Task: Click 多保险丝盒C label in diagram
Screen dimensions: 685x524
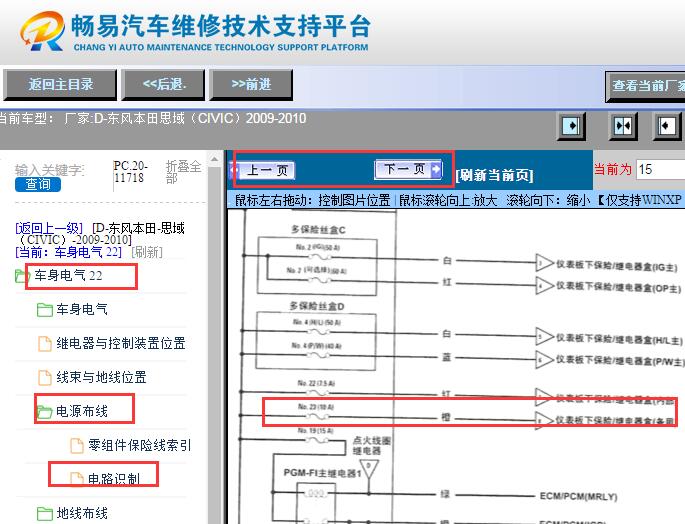Action: click(x=318, y=229)
